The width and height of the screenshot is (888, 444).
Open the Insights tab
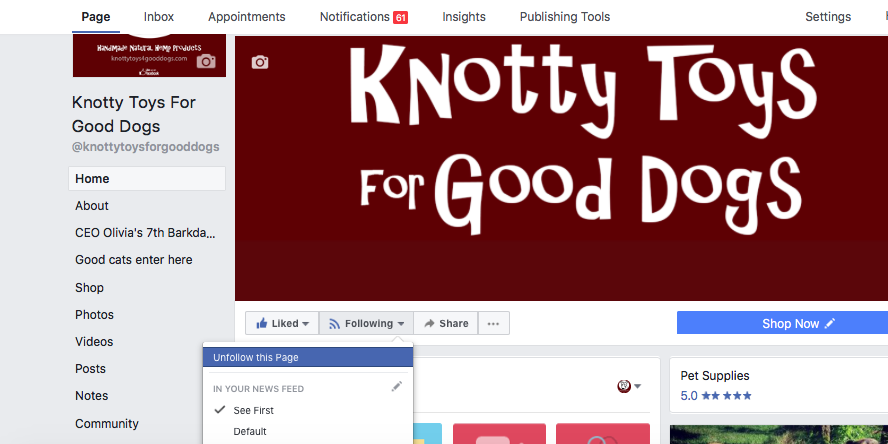point(464,17)
